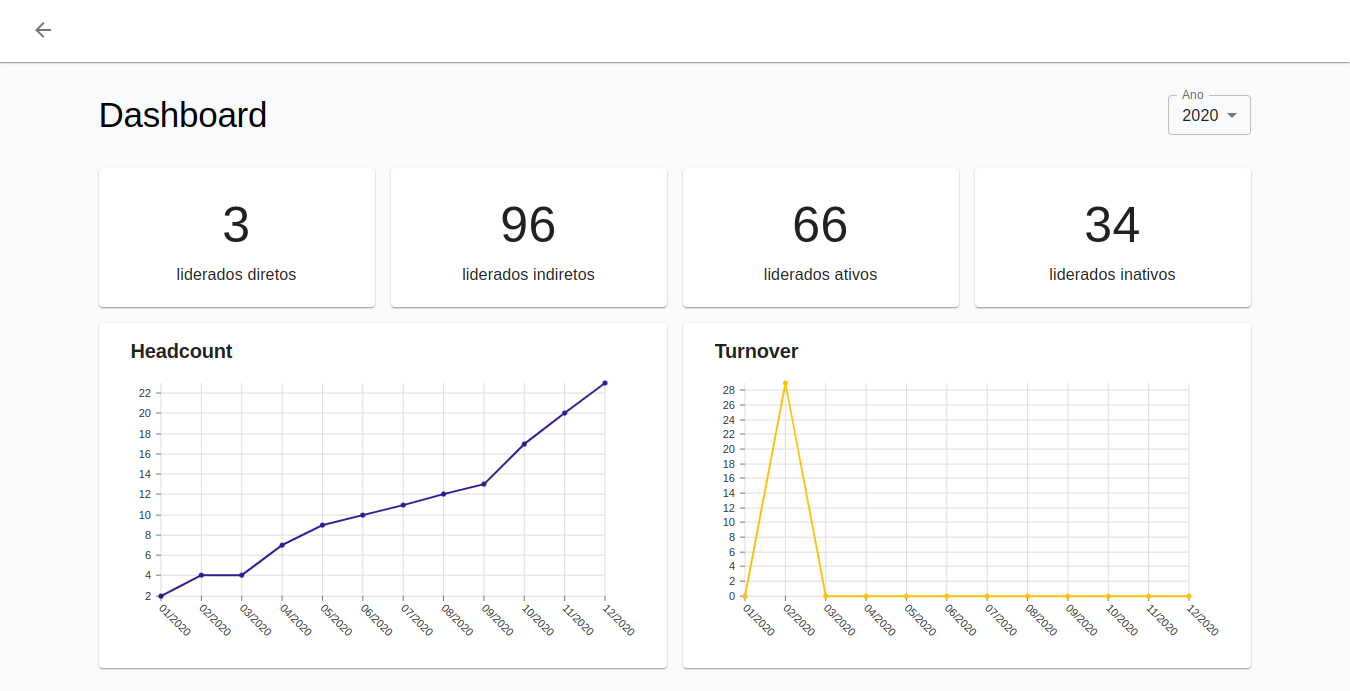Viewport: 1350px width, 691px height.
Task: Click Headcount data point for 11/2020
Action: 565,413
